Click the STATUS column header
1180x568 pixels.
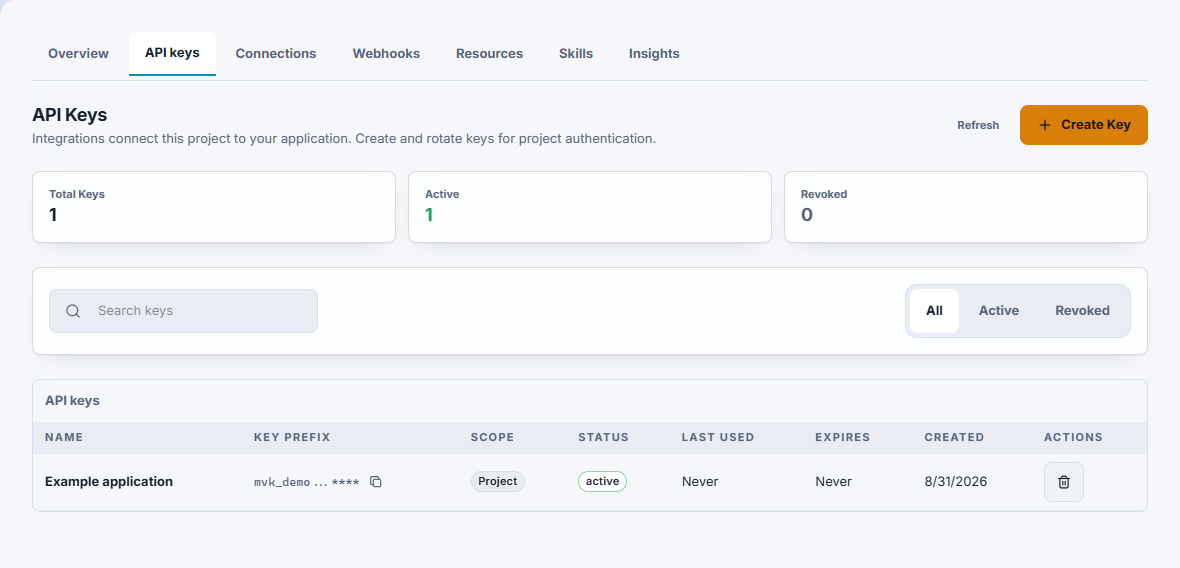(604, 437)
